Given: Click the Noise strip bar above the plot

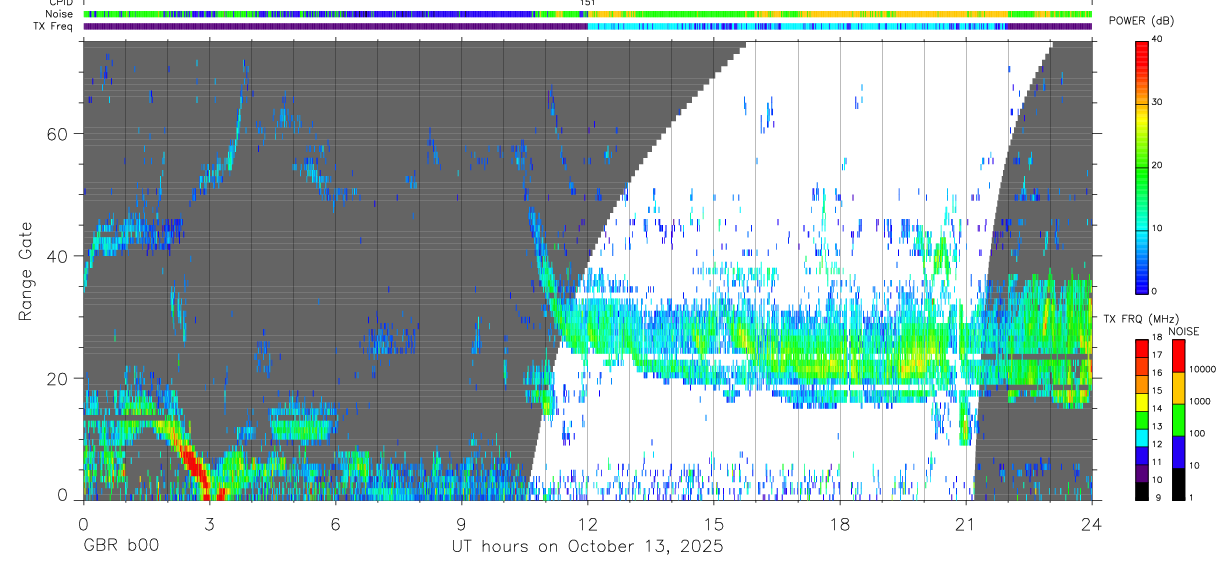Looking at the screenshot, I should pyautogui.click(x=587, y=14).
